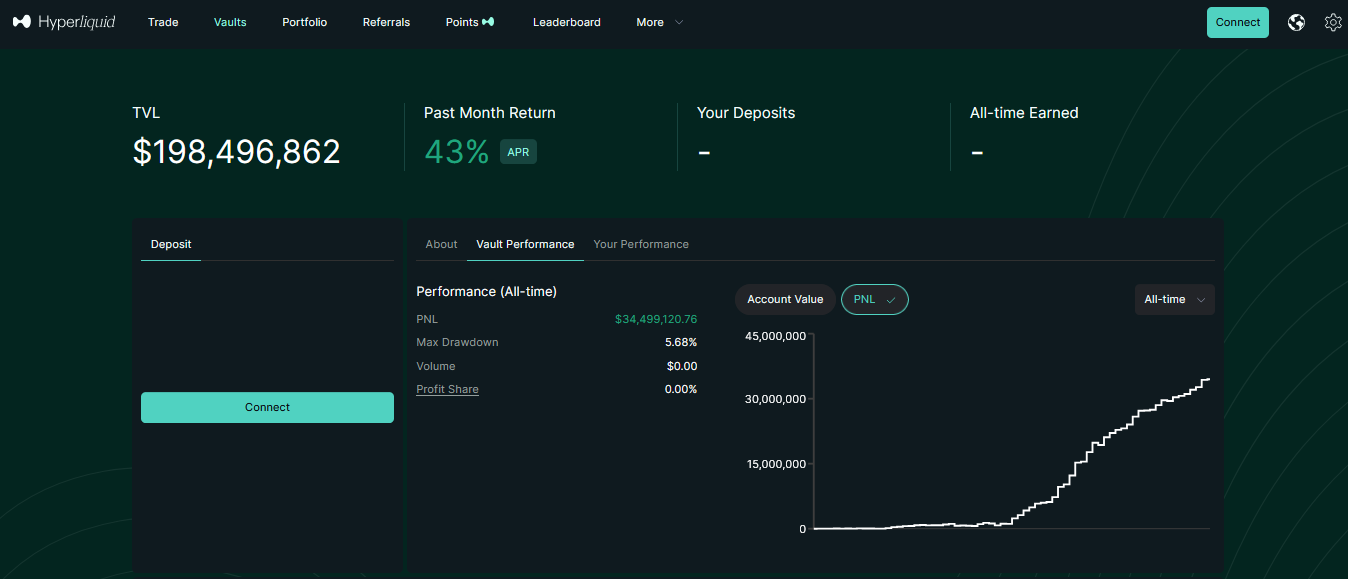The width and height of the screenshot is (1348, 579).
Task: Click Connect in the Deposit panel
Action: pos(267,407)
